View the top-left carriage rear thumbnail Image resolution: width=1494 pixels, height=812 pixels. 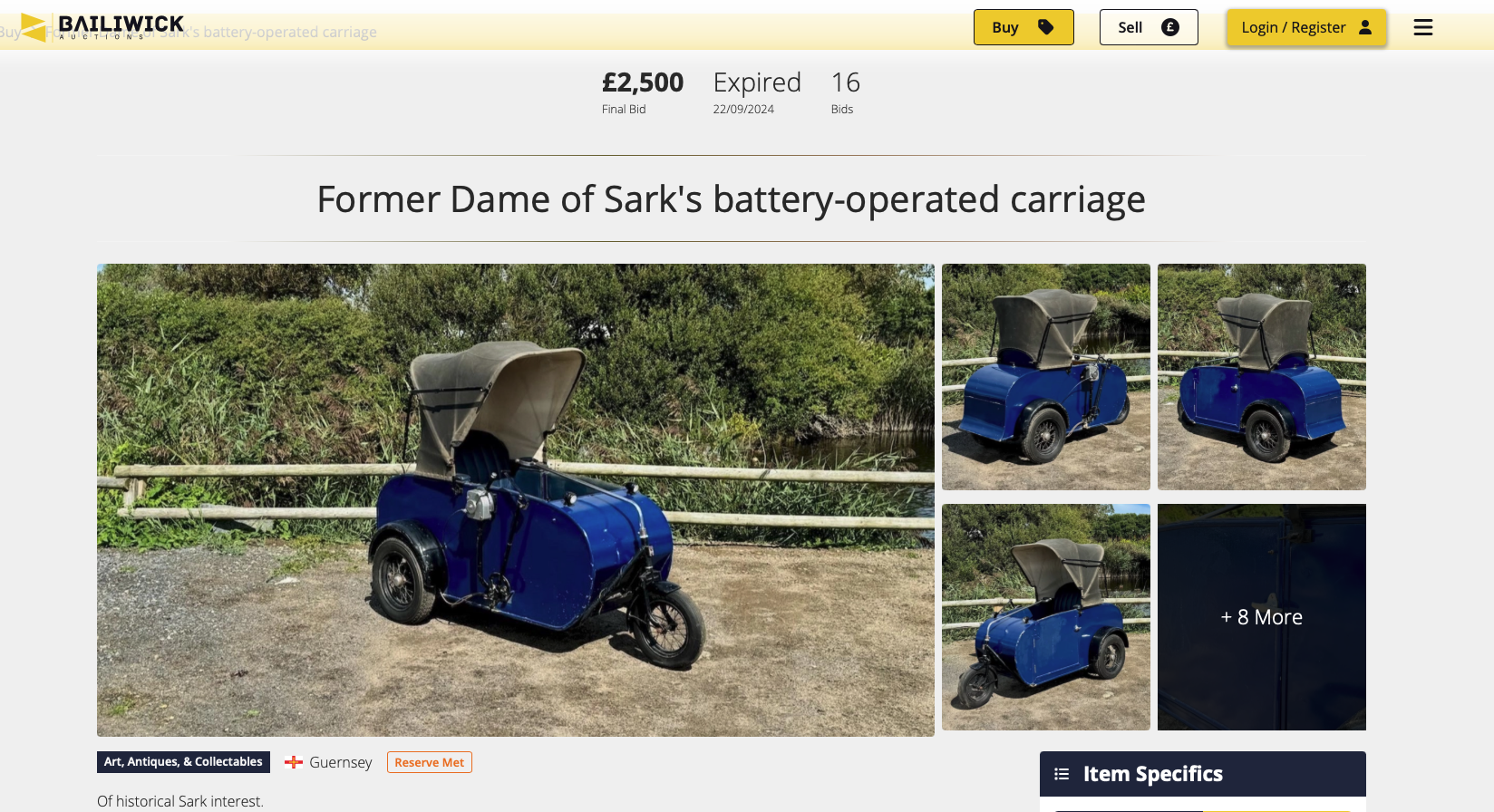[x=1046, y=377]
